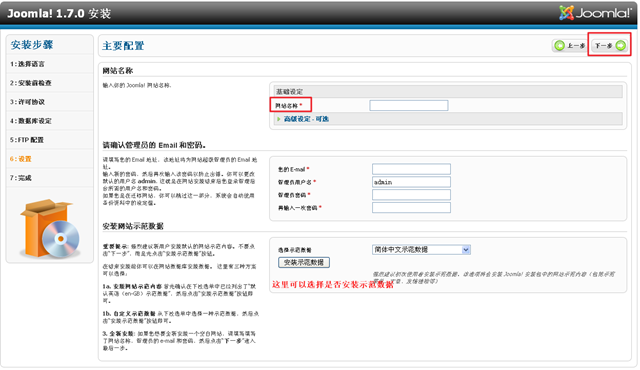
Task: Click the 管理员密码 input field
Action: click(411, 195)
